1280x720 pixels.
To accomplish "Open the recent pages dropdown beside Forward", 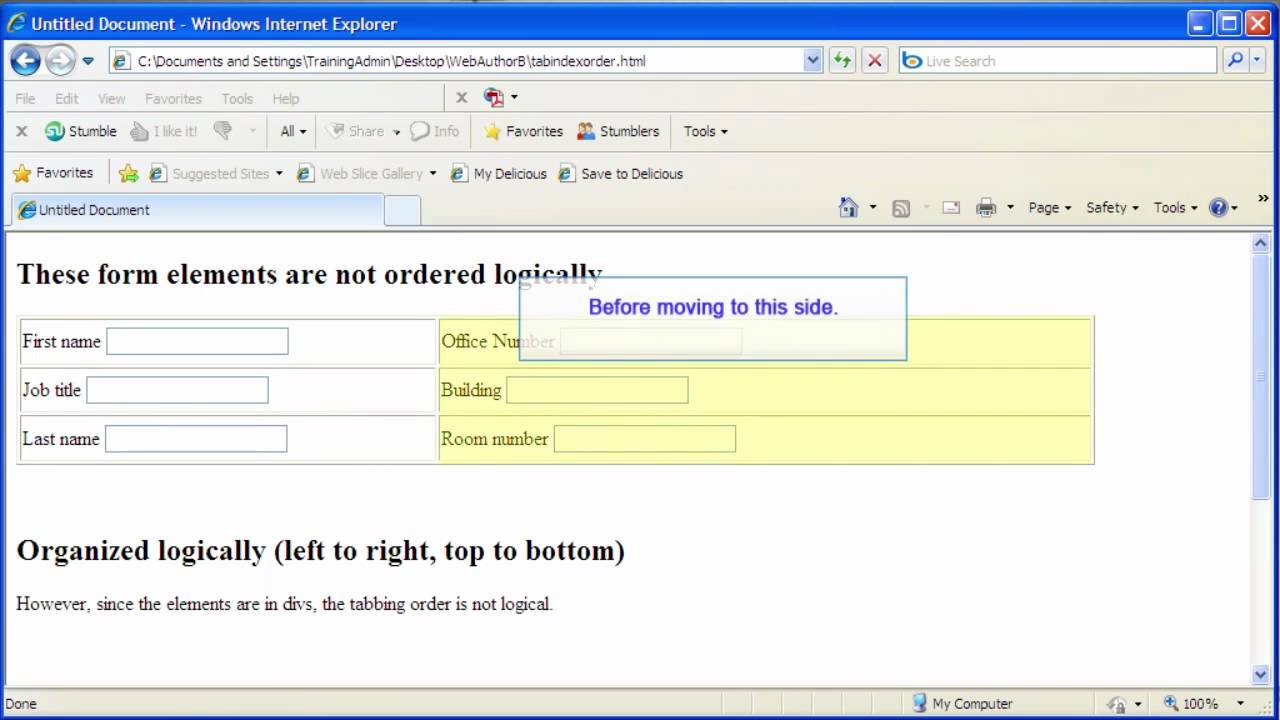I will (x=88, y=61).
